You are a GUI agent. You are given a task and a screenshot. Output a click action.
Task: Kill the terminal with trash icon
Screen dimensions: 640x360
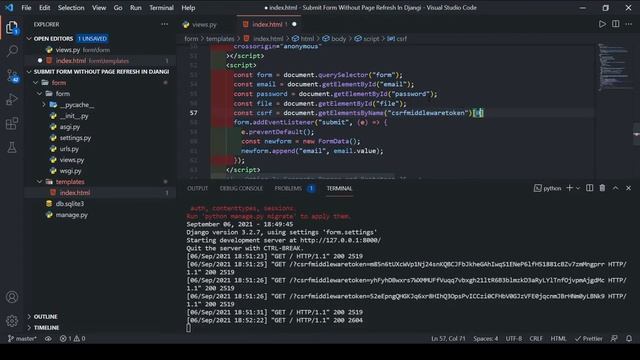click(x=602, y=188)
